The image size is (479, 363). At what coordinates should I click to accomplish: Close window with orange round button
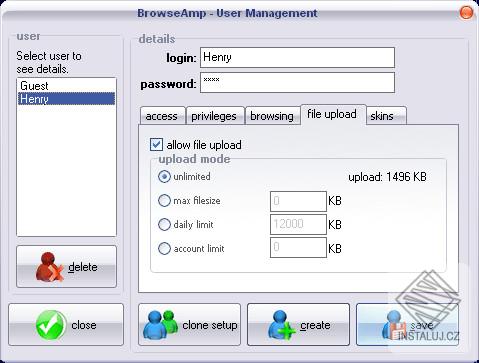click(x=466, y=13)
